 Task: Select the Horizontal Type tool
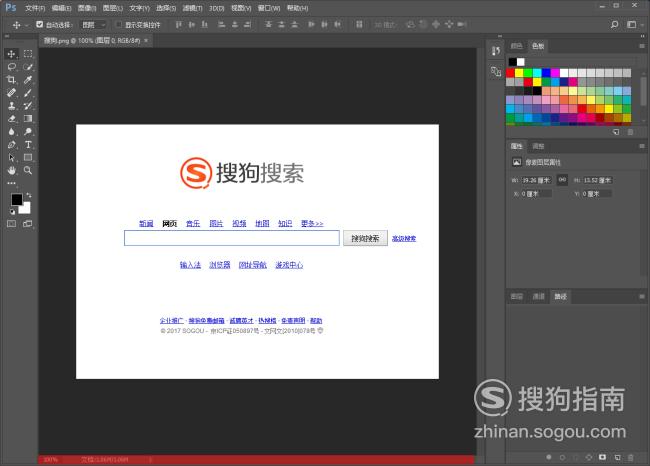point(28,145)
